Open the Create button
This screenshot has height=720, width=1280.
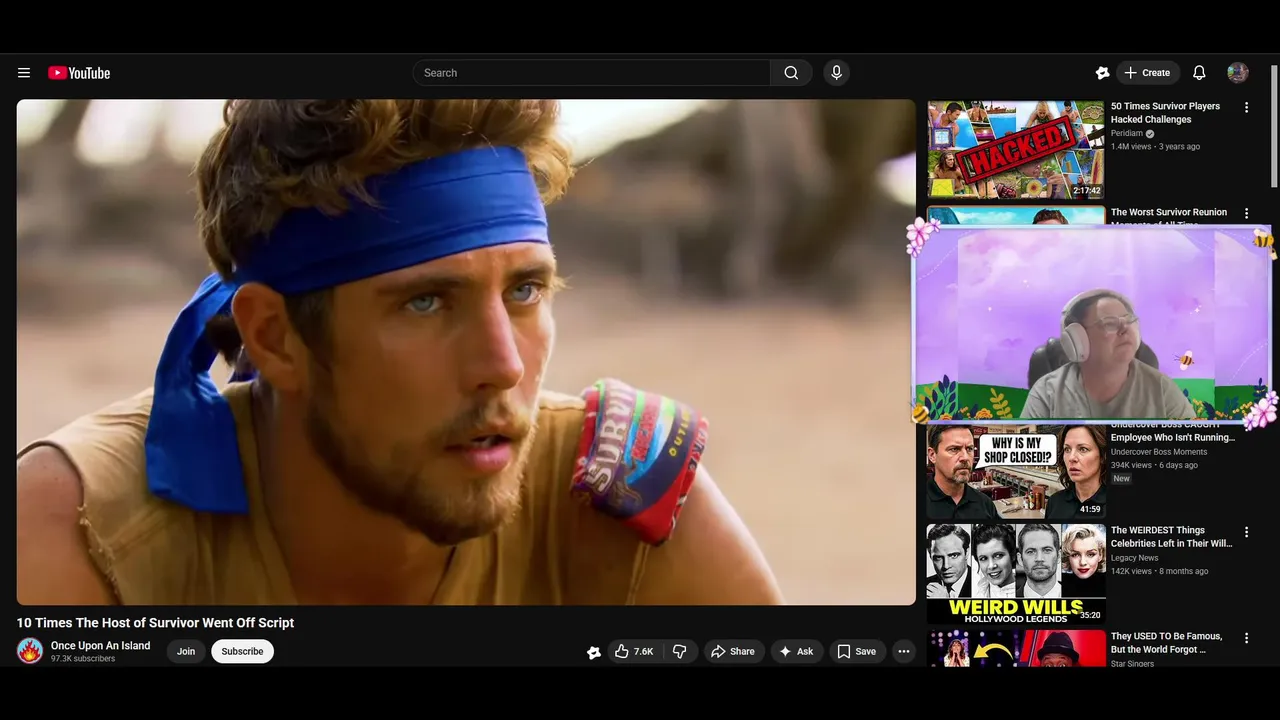pyautogui.click(x=1147, y=73)
